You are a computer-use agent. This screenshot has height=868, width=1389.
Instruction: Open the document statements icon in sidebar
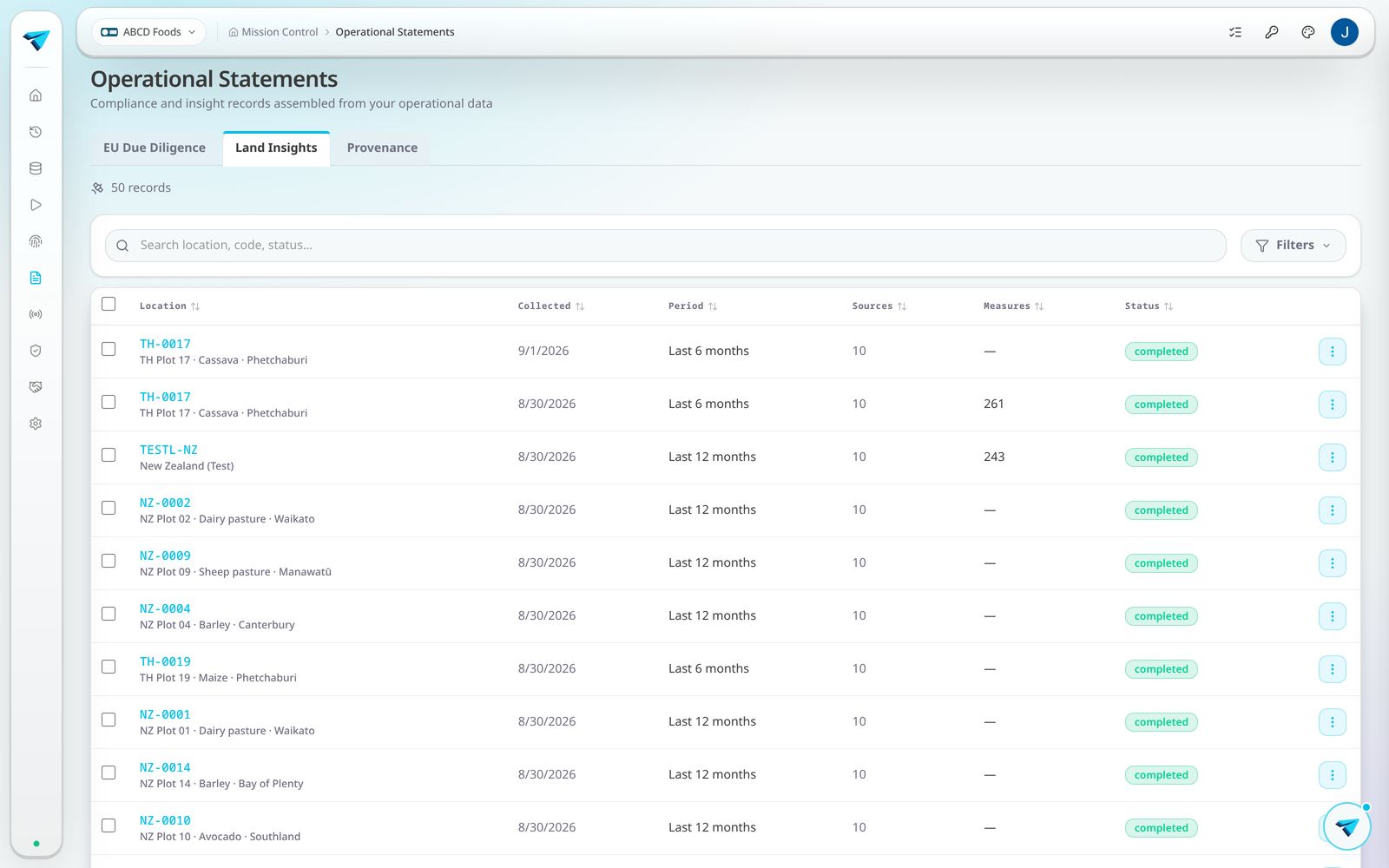tap(36, 278)
